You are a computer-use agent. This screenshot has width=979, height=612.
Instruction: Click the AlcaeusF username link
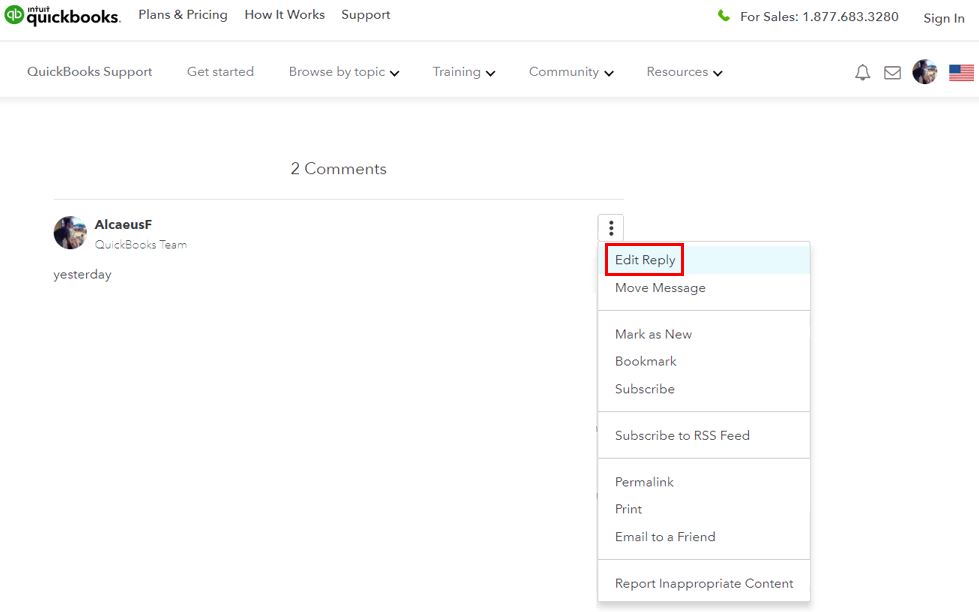pos(123,224)
